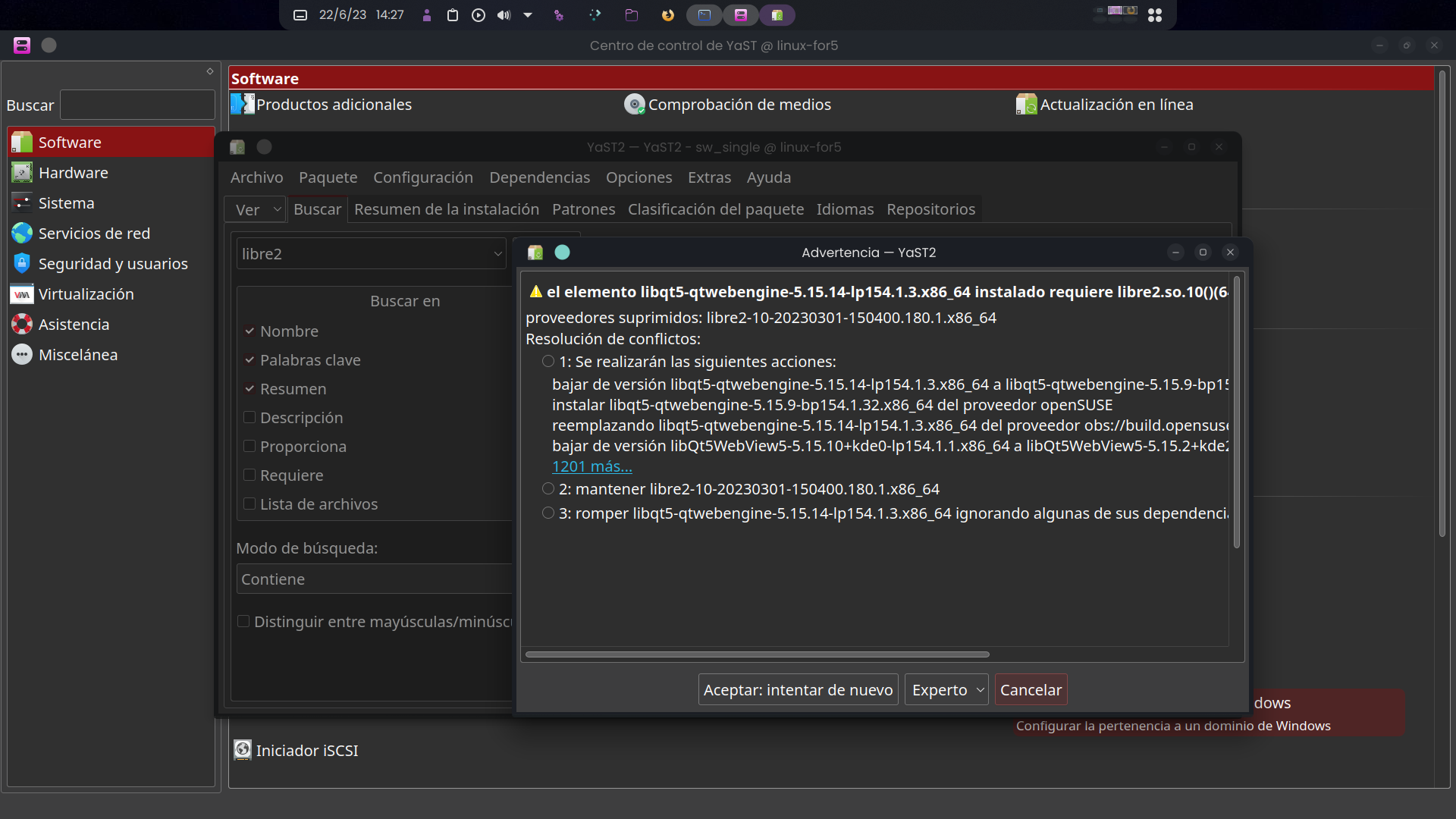Image resolution: width=1456 pixels, height=819 pixels.
Task: Uncheck Palabras clave search option
Action: click(x=249, y=360)
